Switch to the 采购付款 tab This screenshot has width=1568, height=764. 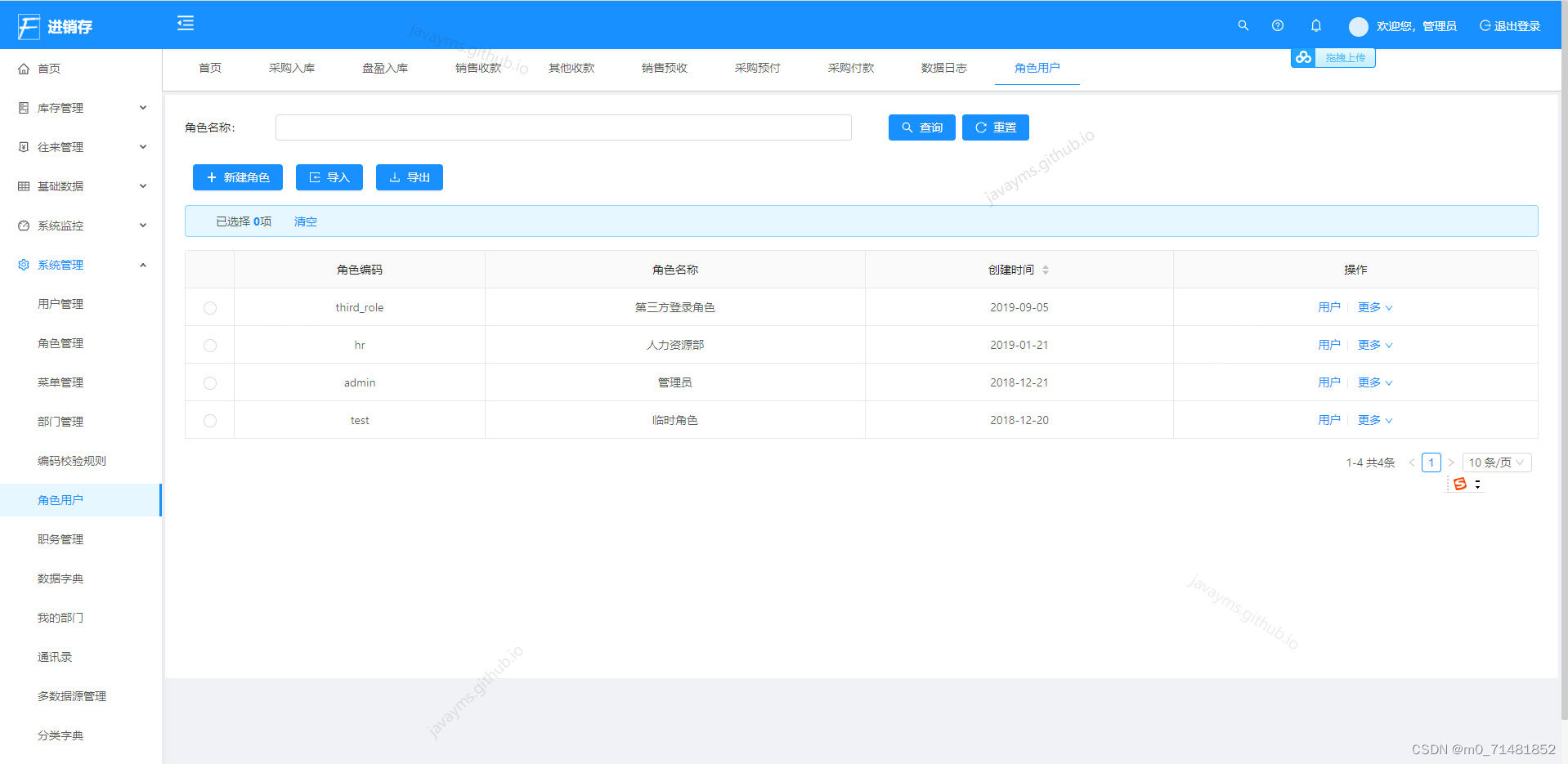(x=851, y=68)
